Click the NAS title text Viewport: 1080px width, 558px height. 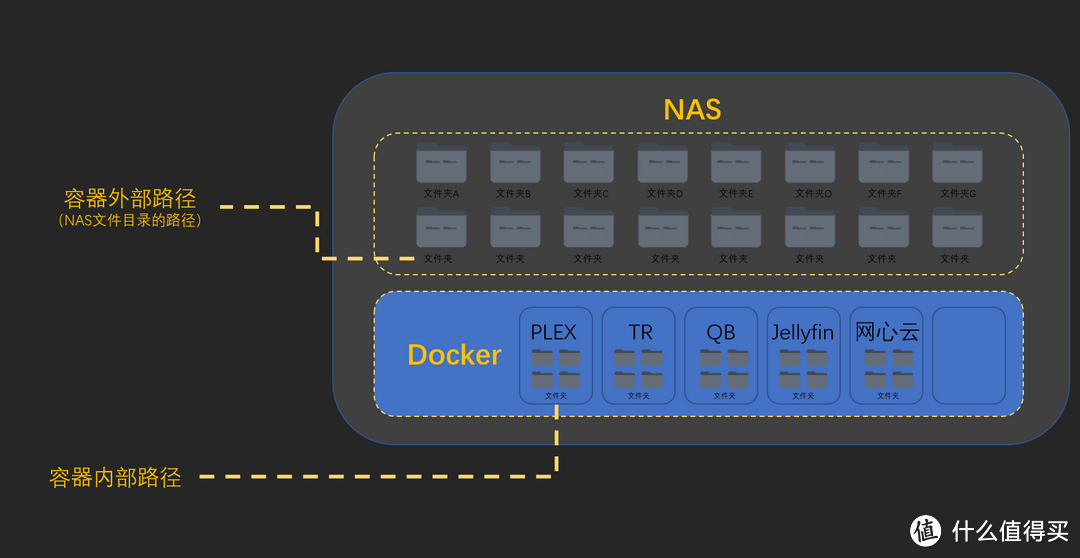coord(692,110)
